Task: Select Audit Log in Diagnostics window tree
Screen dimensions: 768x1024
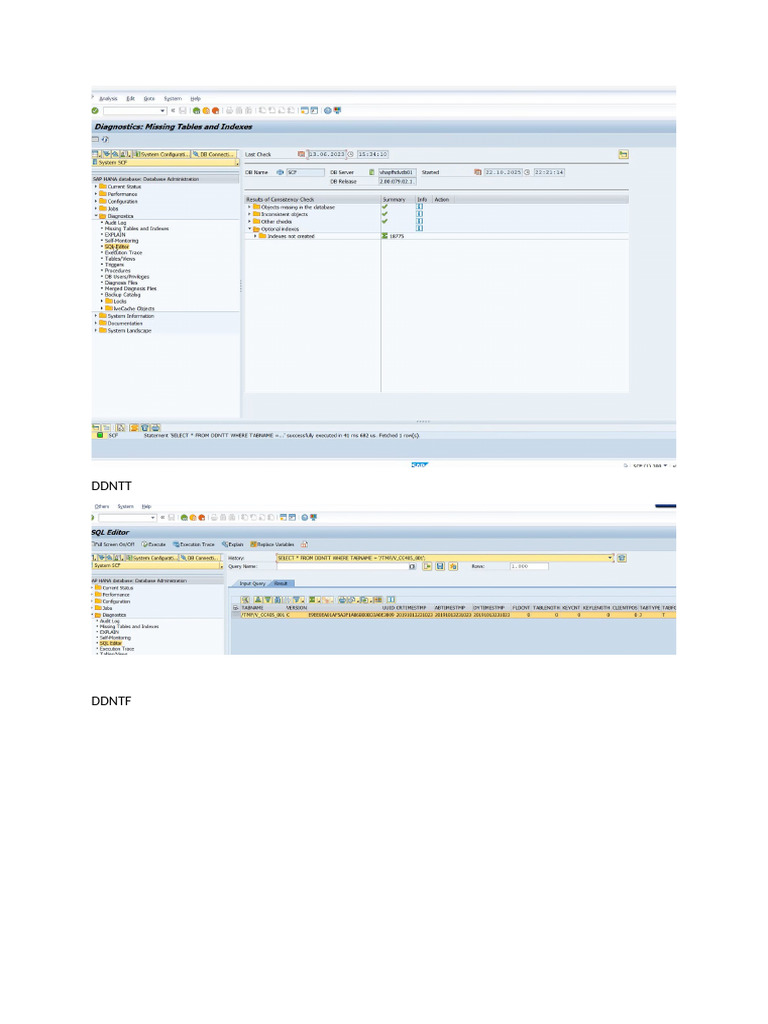Action: pyautogui.click(x=116, y=223)
